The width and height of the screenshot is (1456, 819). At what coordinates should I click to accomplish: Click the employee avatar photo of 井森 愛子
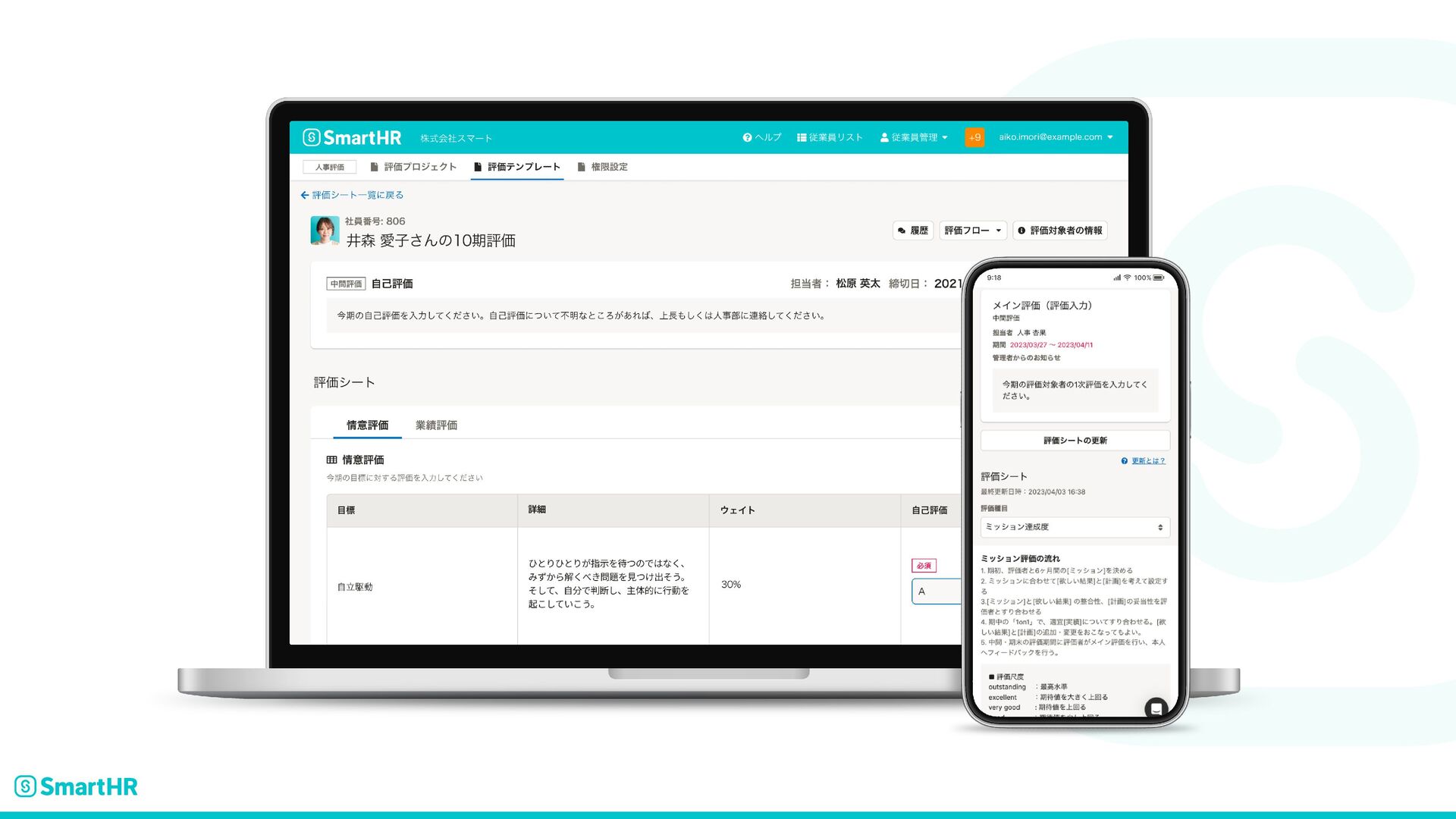click(325, 231)
